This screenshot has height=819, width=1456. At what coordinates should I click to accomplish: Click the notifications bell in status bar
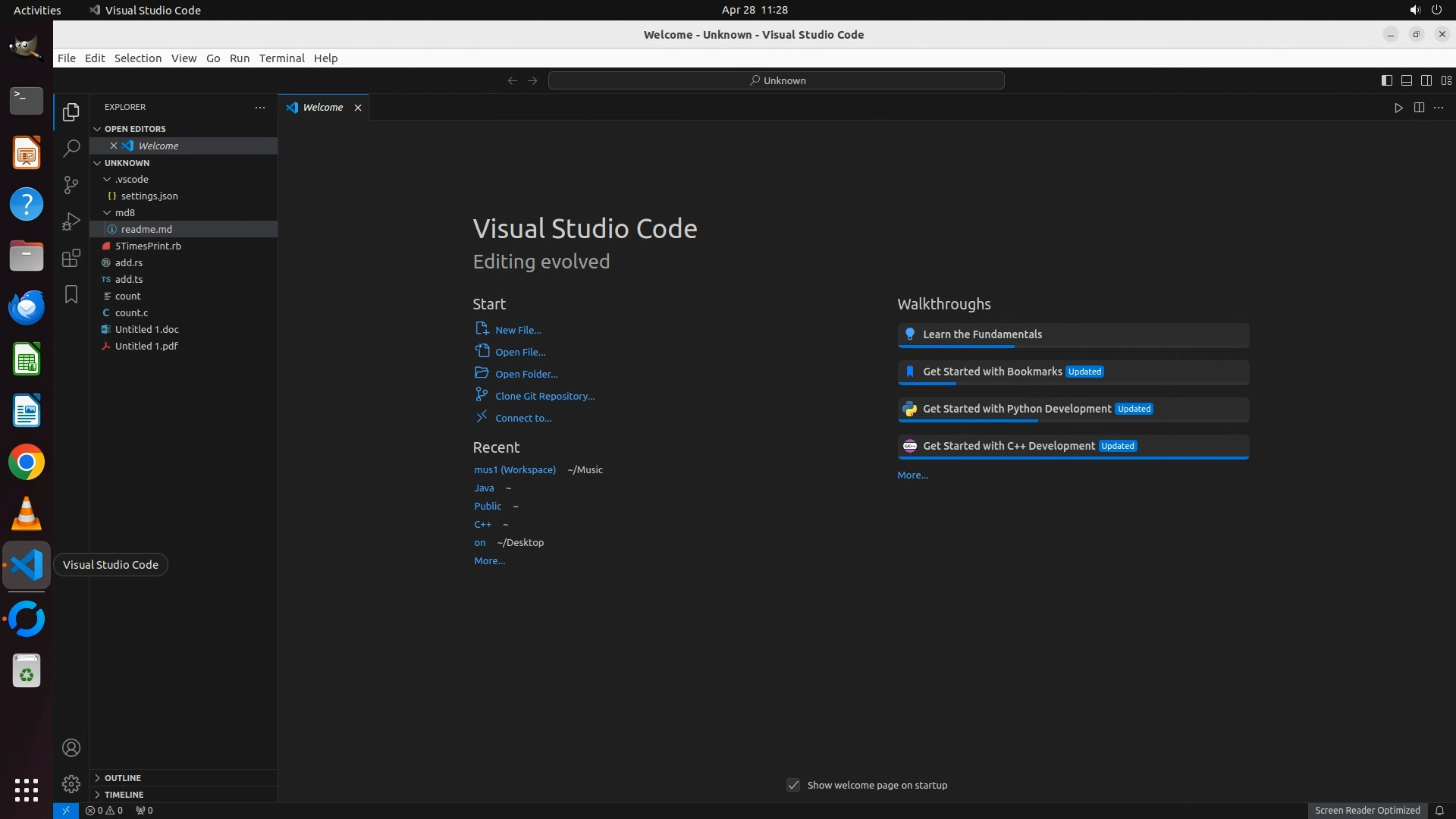click(1439, 810)
